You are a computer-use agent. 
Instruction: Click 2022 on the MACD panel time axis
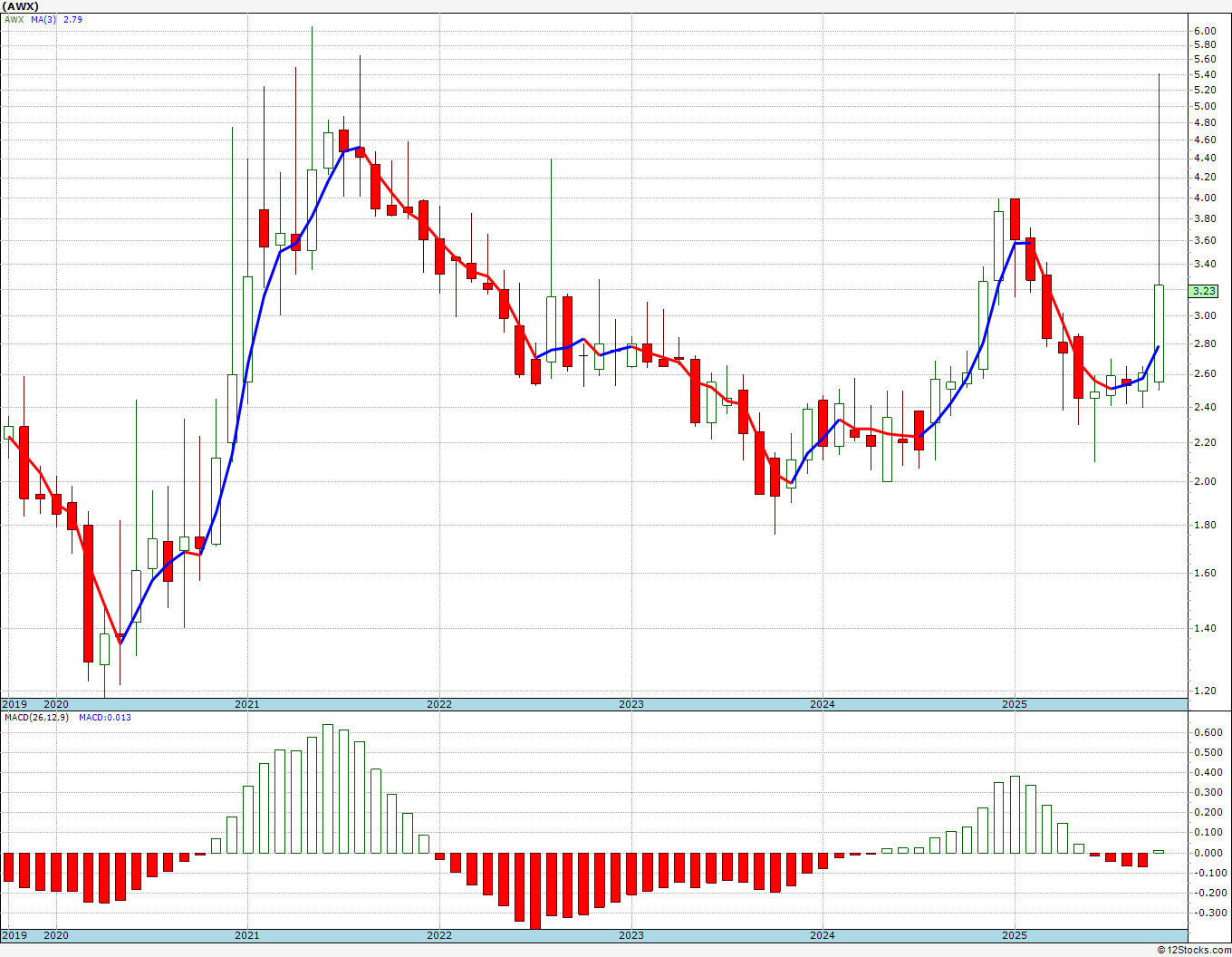438,935
